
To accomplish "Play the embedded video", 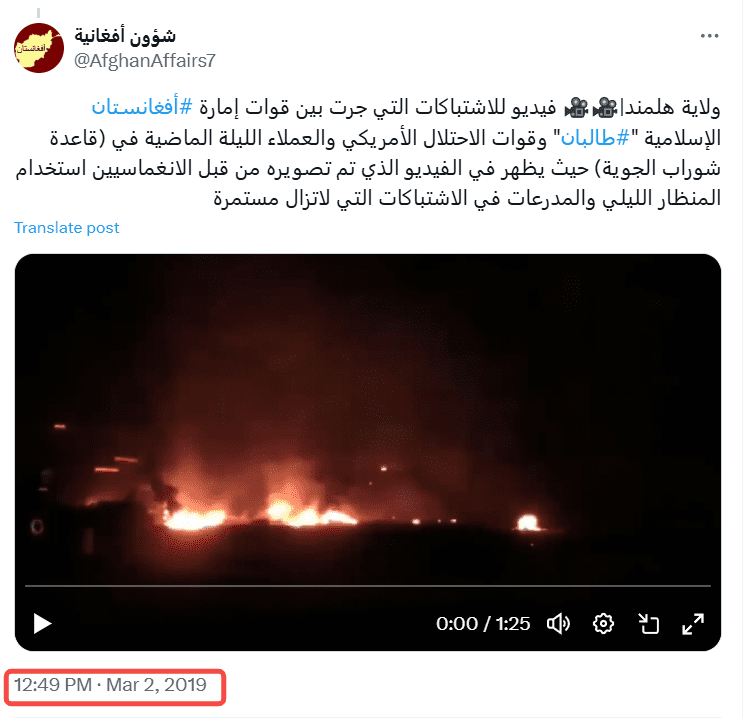I will (42, 623).
